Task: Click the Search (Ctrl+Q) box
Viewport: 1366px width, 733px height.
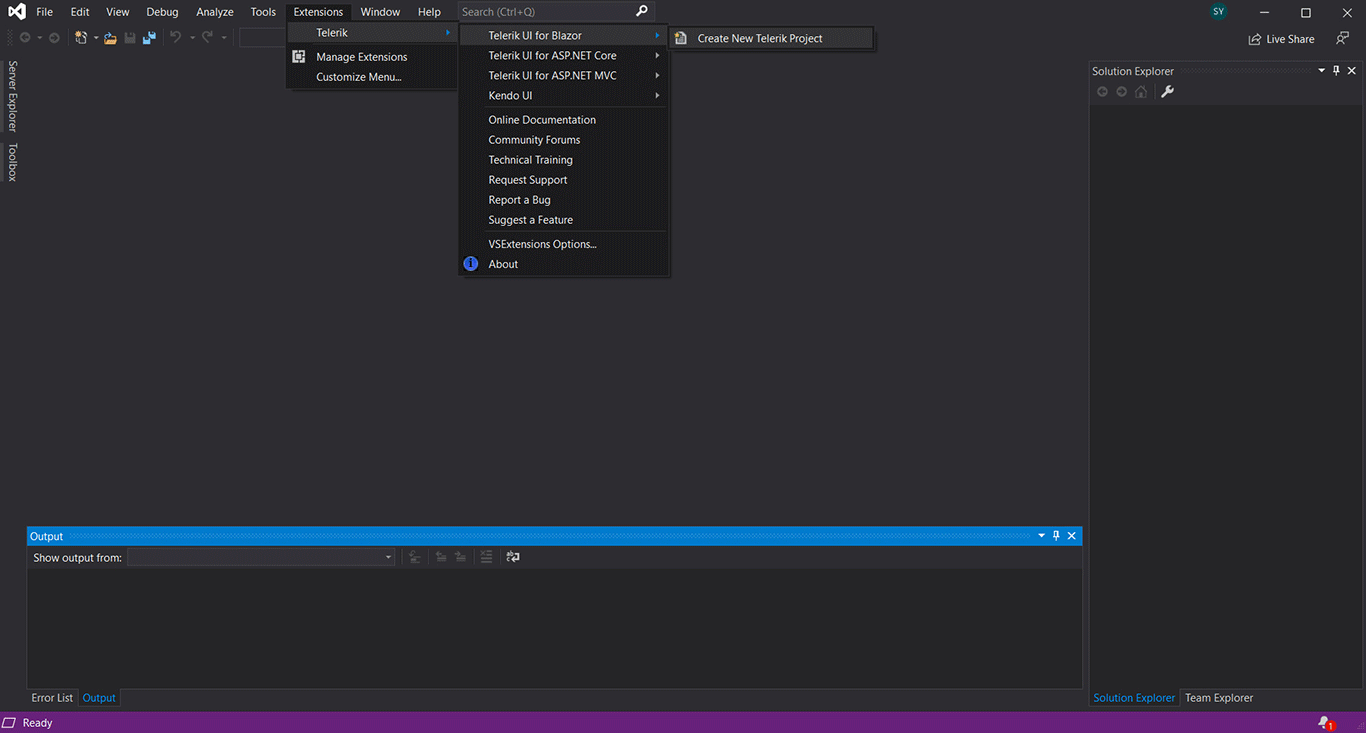Action: tap(545, 12)
